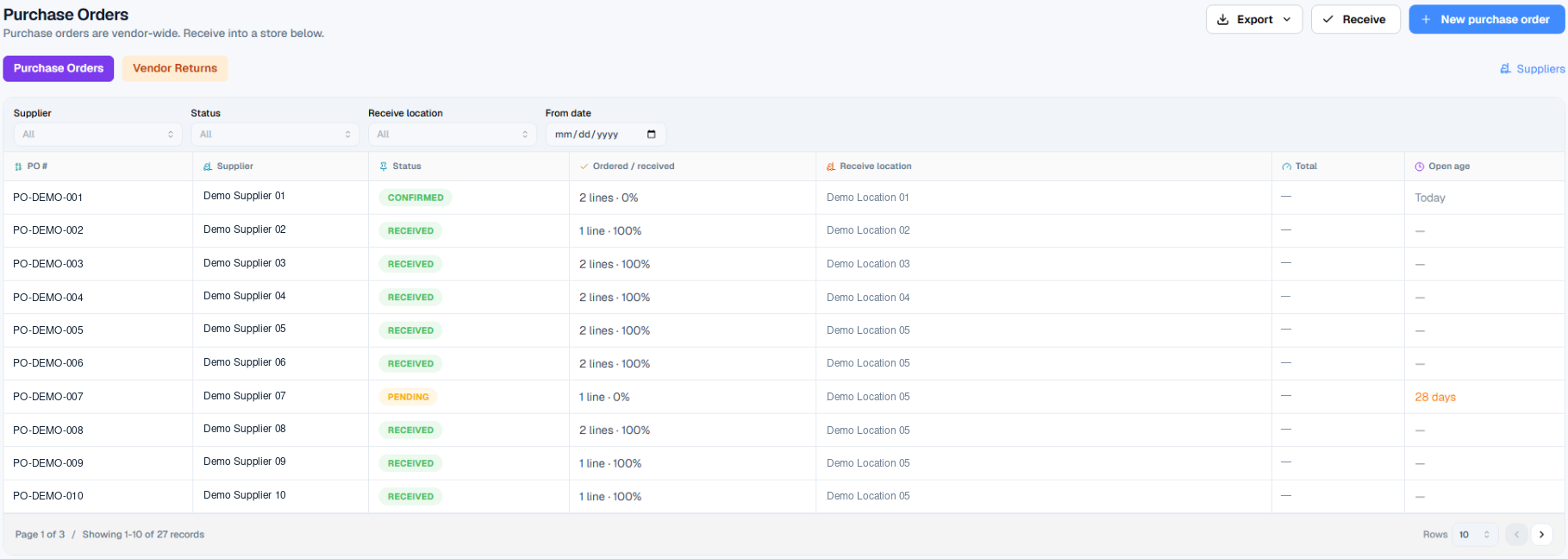Viewport: 1568px width, 559px height.
Task: Click "2 lines · 0%" for PO-DEMO-001
Action: 609,198
